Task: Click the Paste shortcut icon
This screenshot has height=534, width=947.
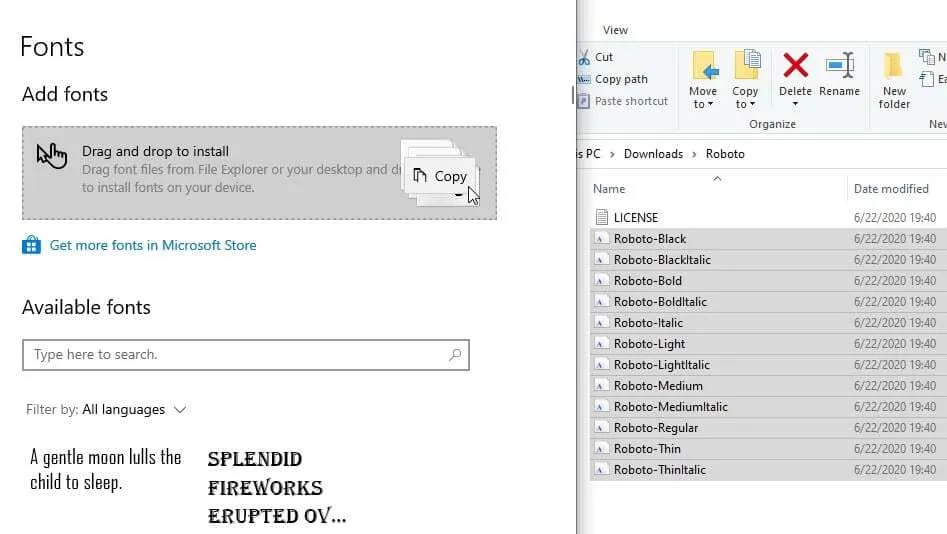Action: [583, 101]
